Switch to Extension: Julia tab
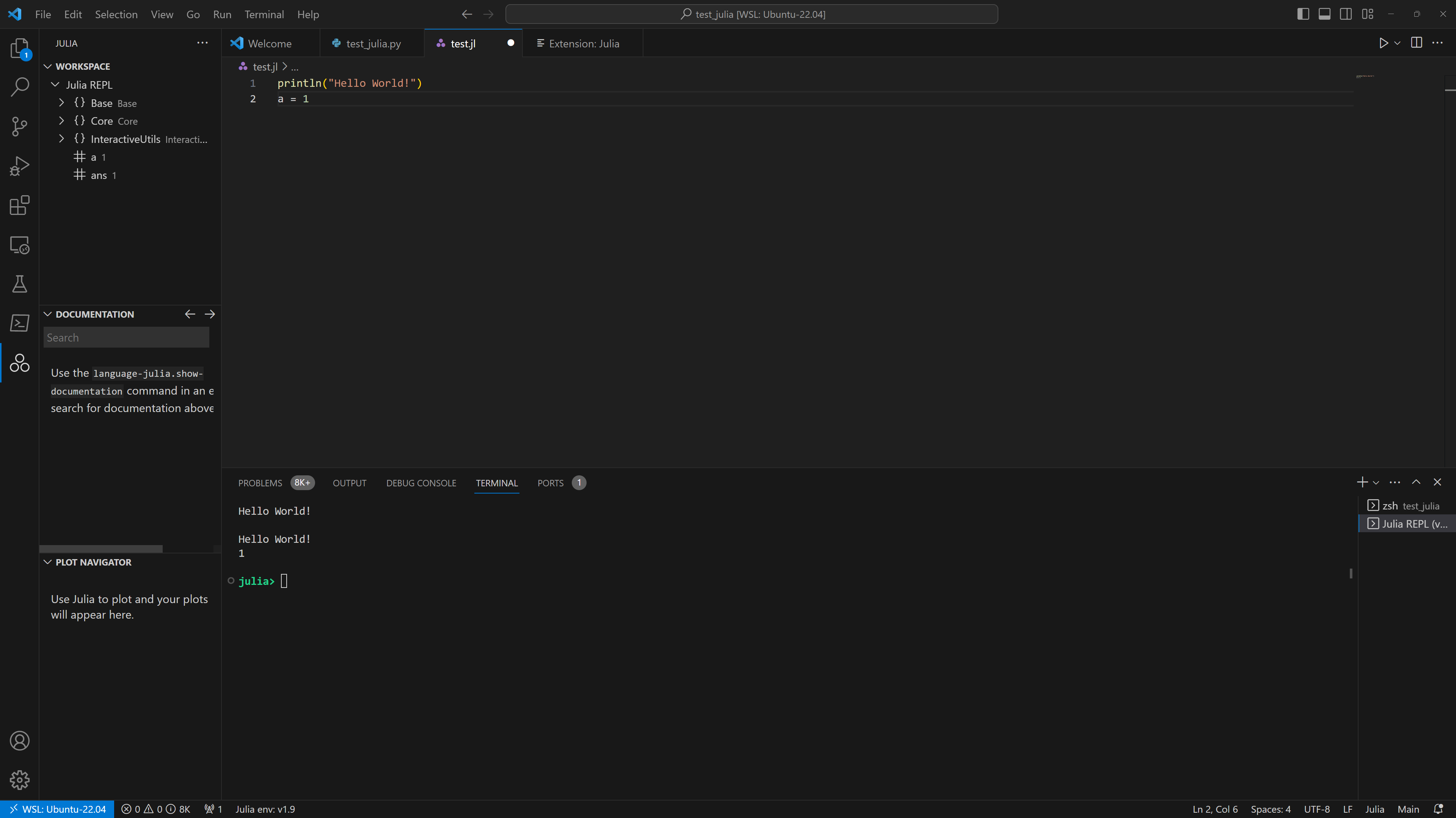 point(583,44)
